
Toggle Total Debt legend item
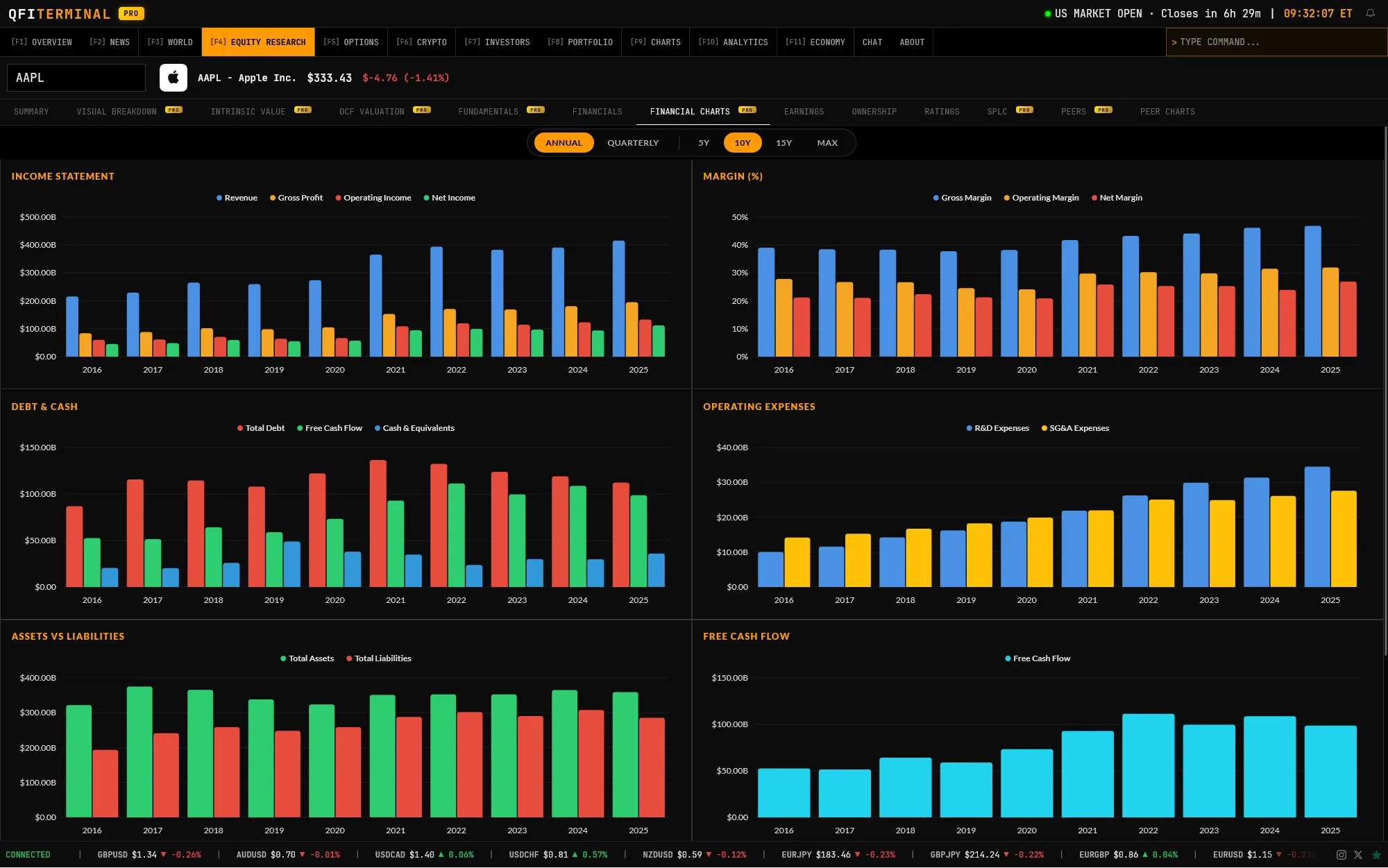(261, 428)
